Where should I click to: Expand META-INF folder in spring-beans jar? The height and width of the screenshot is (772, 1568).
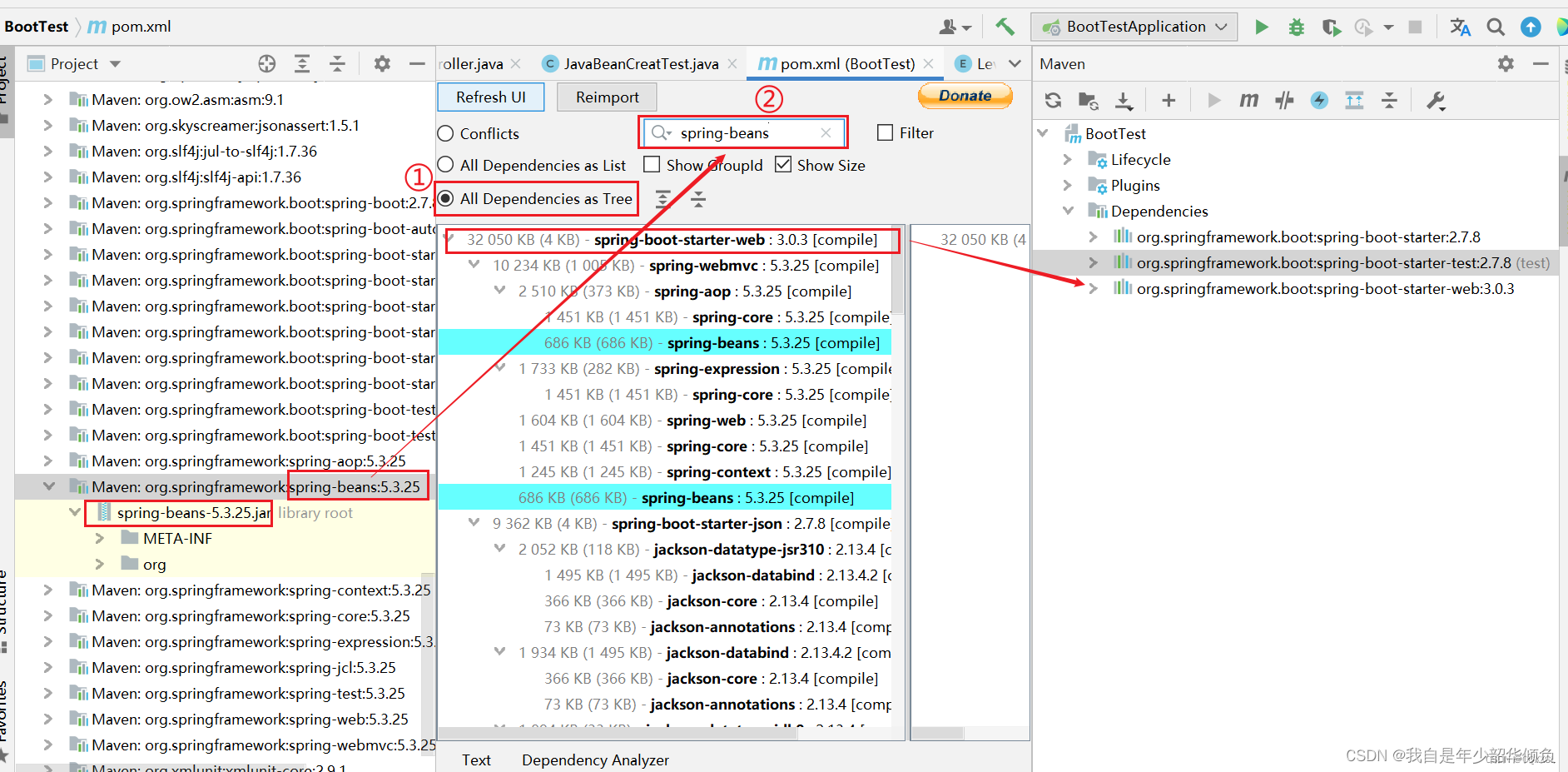[x=100, y=538]
